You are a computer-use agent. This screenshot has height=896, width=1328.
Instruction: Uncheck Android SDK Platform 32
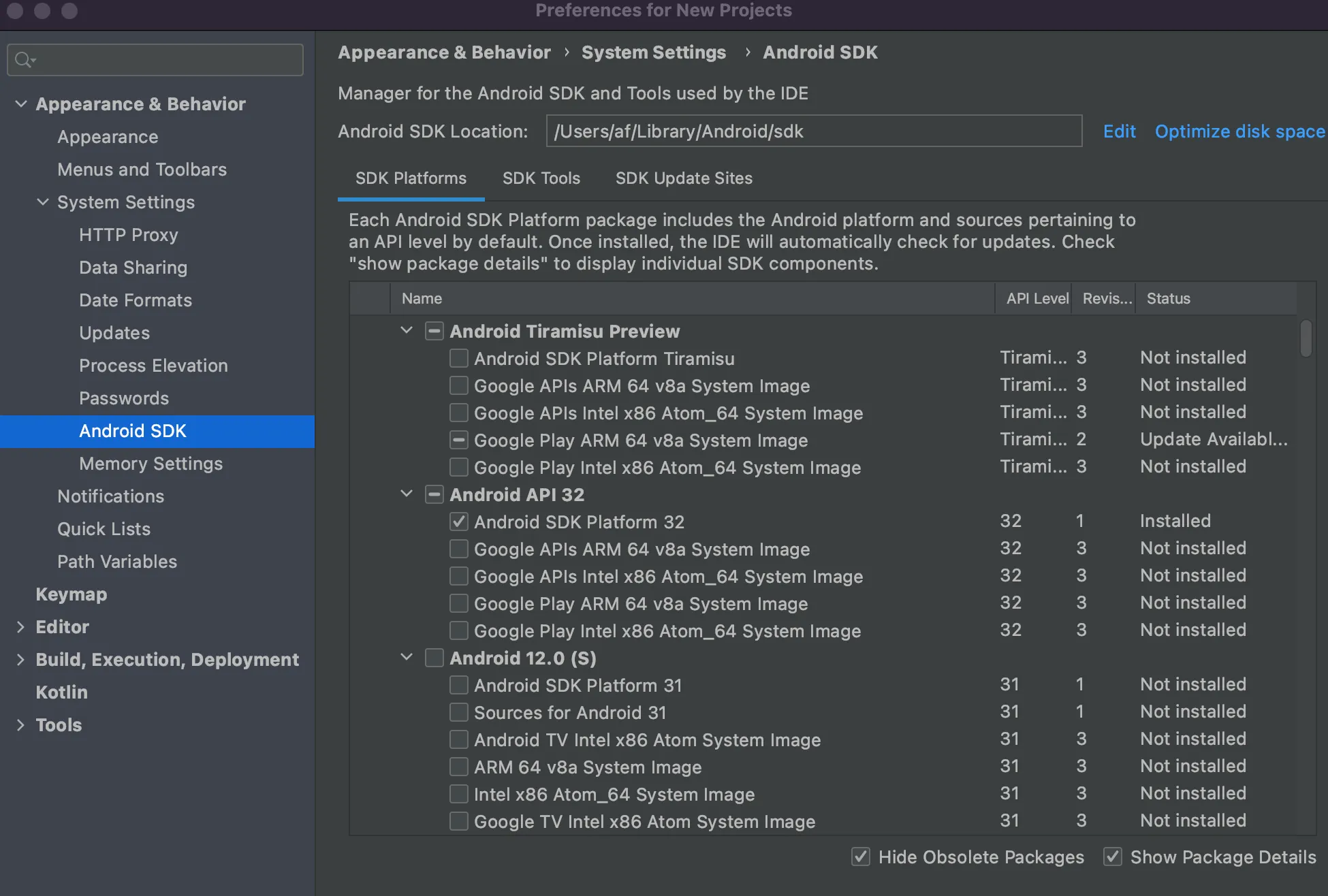click(458, 522)
